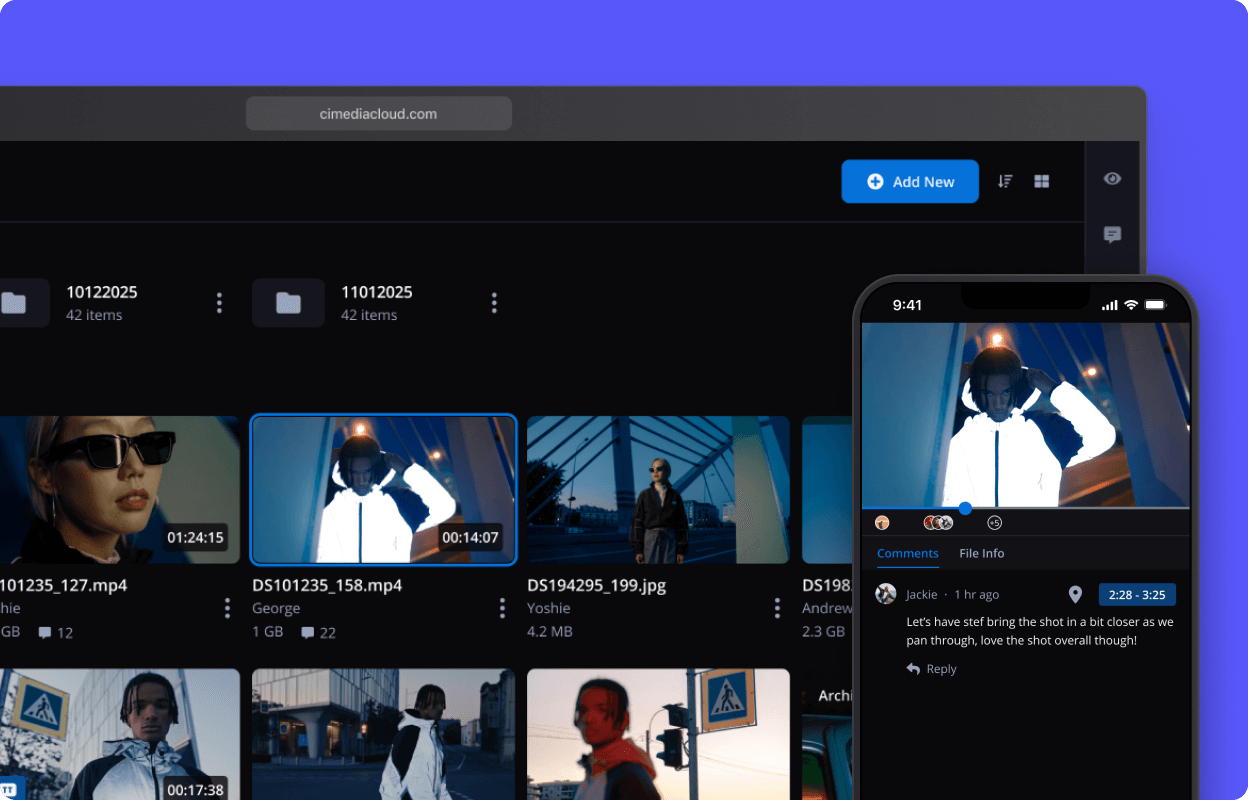
Task: Click the video playhead scrubber handle
Action: click(x=965, y=509)
